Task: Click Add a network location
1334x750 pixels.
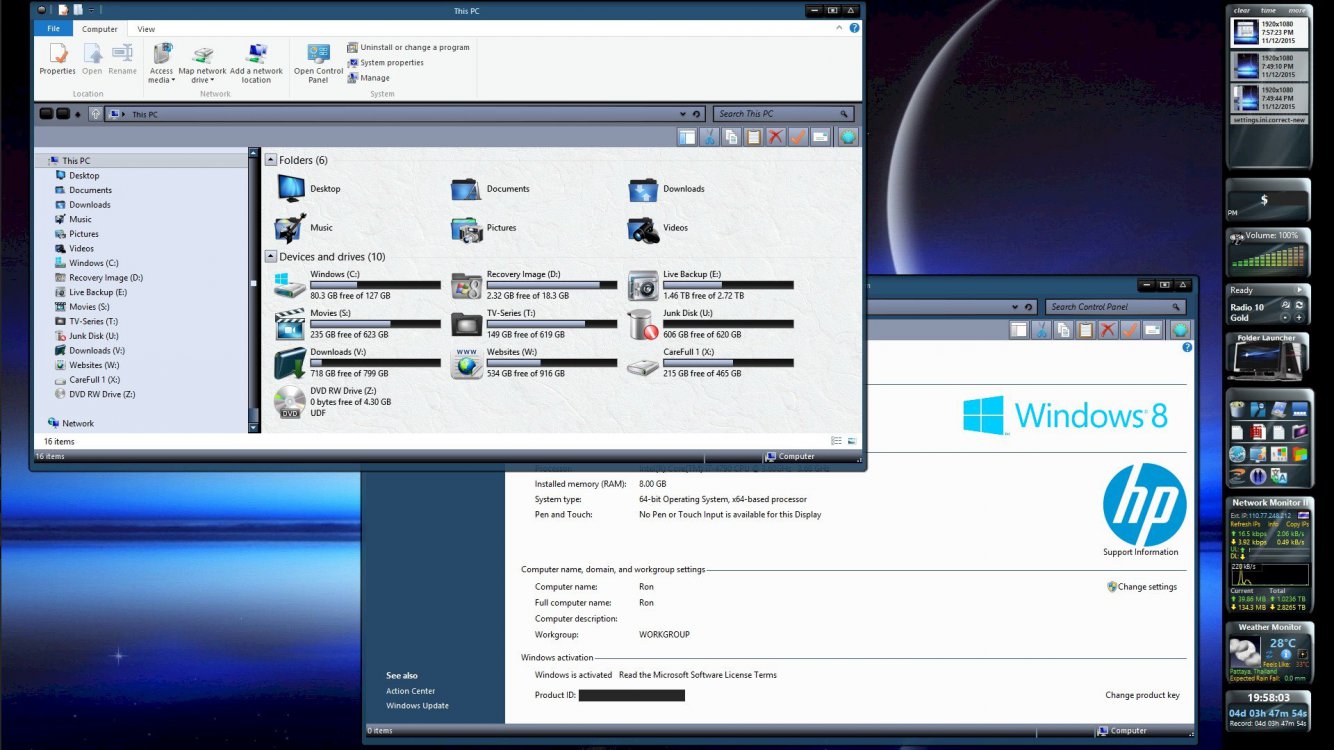Action: 256,64
